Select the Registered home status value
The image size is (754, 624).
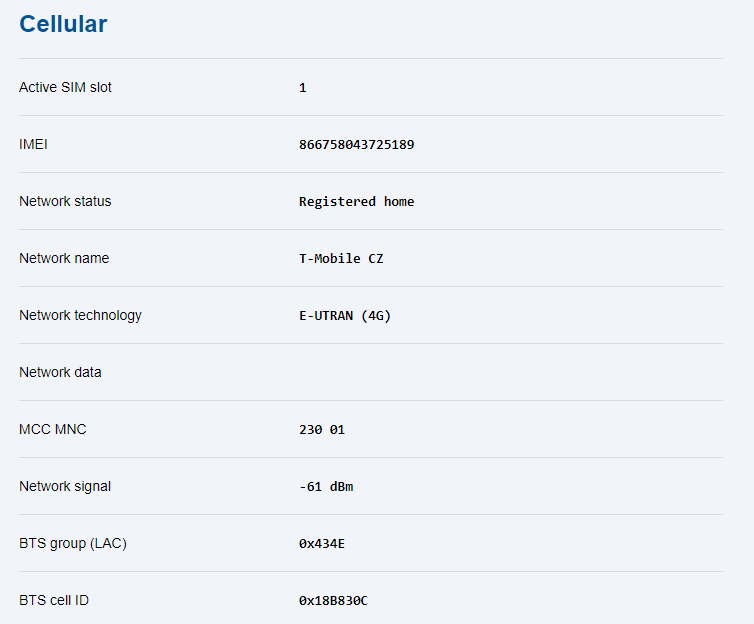[356, 202]
